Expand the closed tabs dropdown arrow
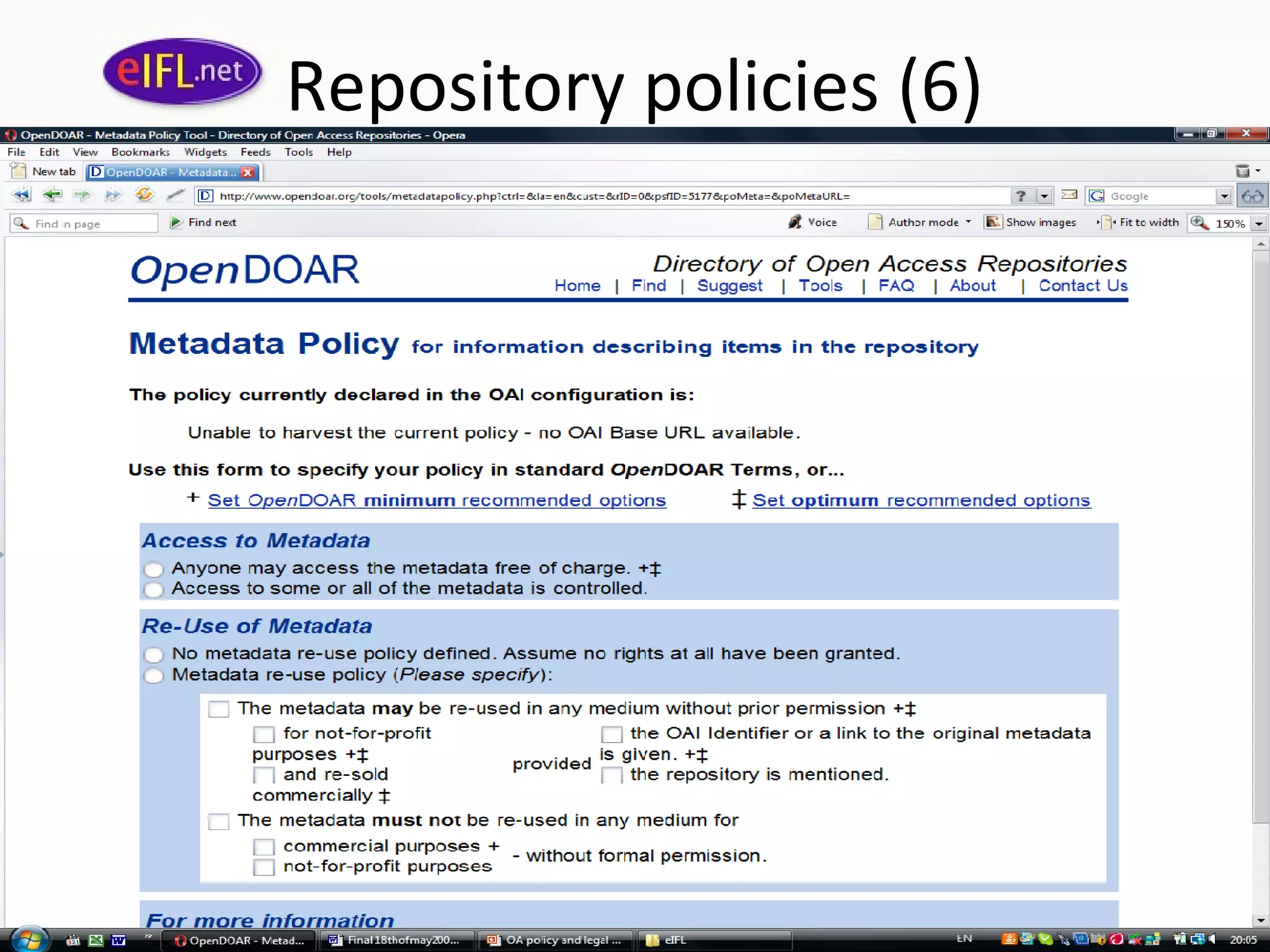1270x952 pixels. 1258,171
